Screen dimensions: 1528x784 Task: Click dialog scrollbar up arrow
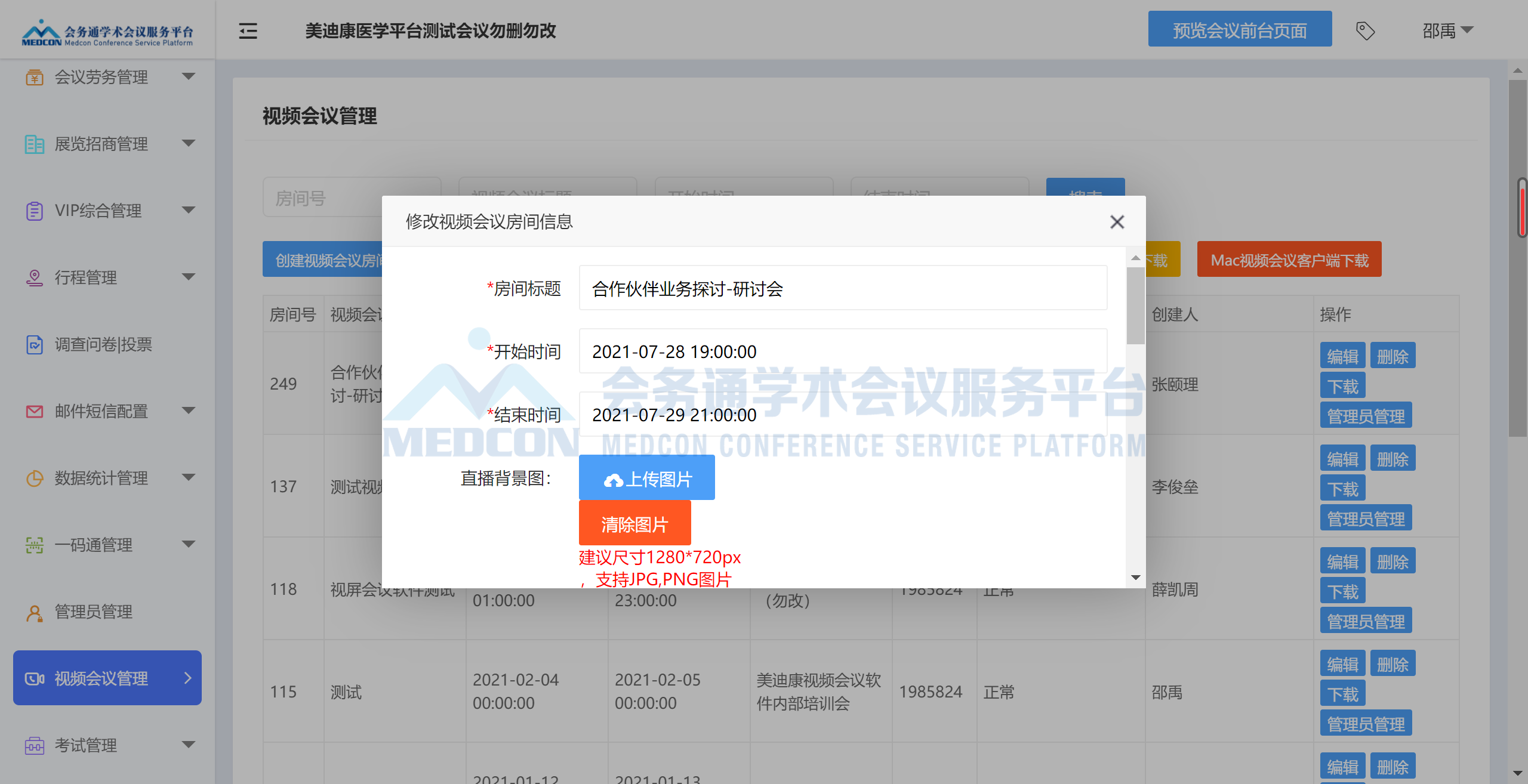coord(1136,258)
